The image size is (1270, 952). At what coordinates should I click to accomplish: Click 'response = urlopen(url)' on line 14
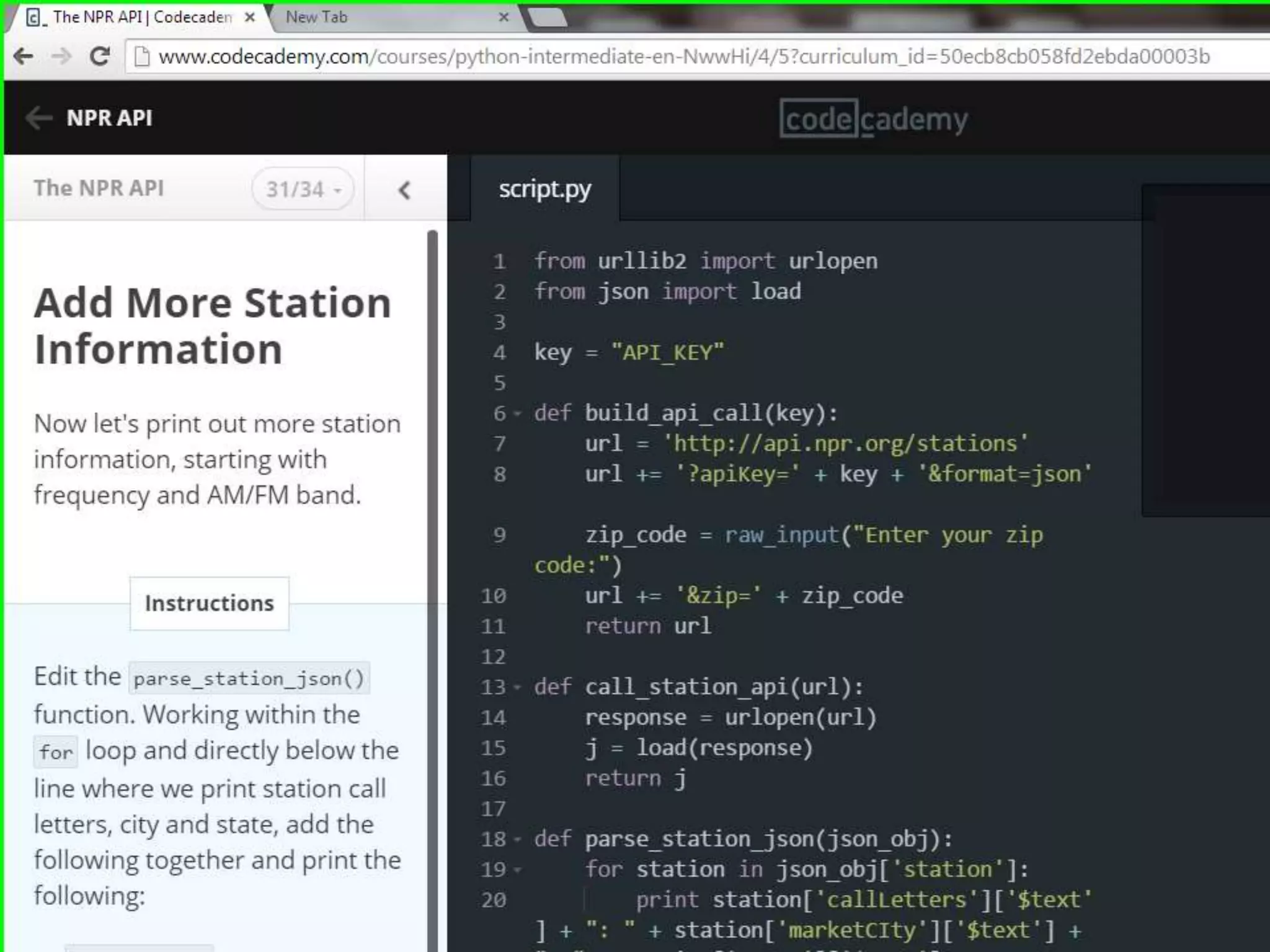[x=731, y=717]
